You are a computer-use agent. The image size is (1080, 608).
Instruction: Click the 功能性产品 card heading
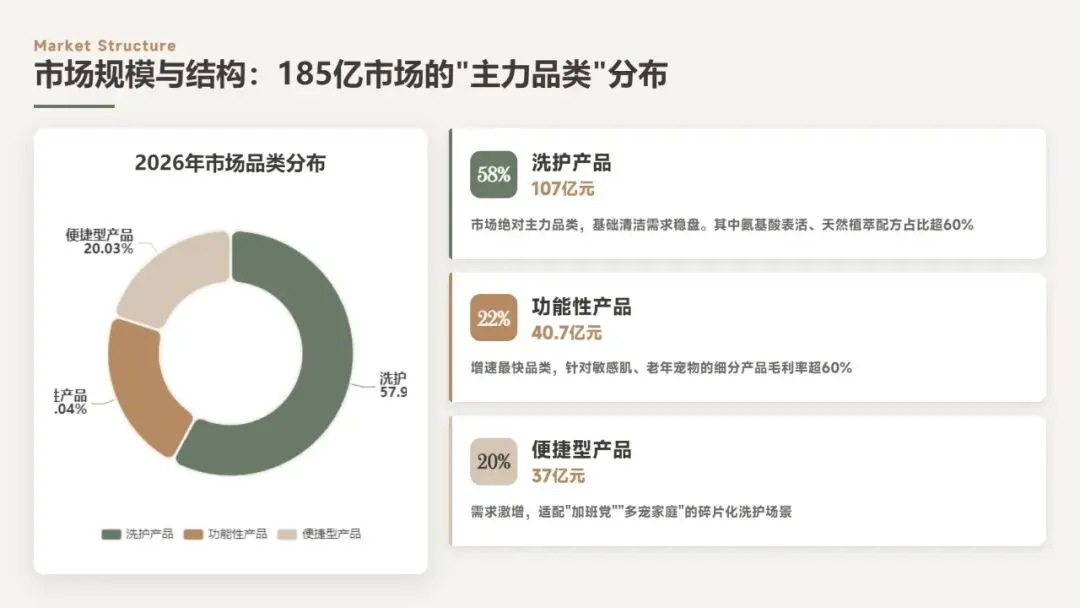point(581,307)
